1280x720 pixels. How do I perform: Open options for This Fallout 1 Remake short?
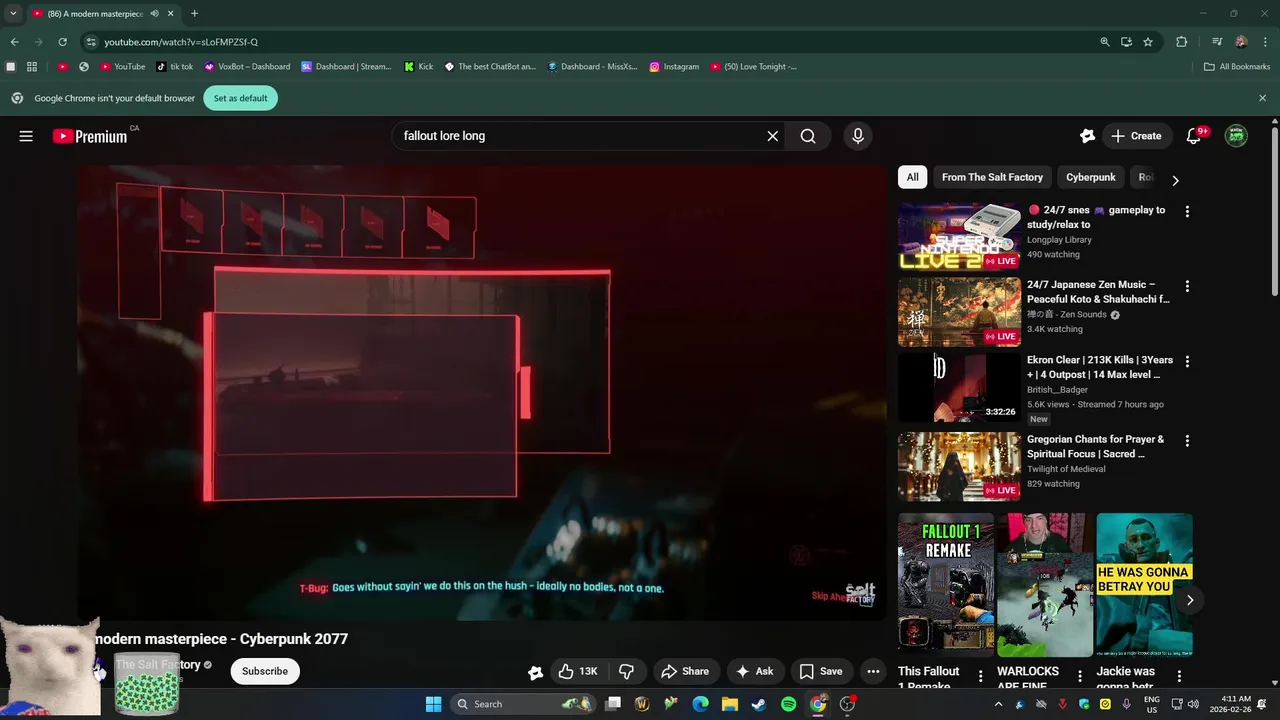pos(980,677)
